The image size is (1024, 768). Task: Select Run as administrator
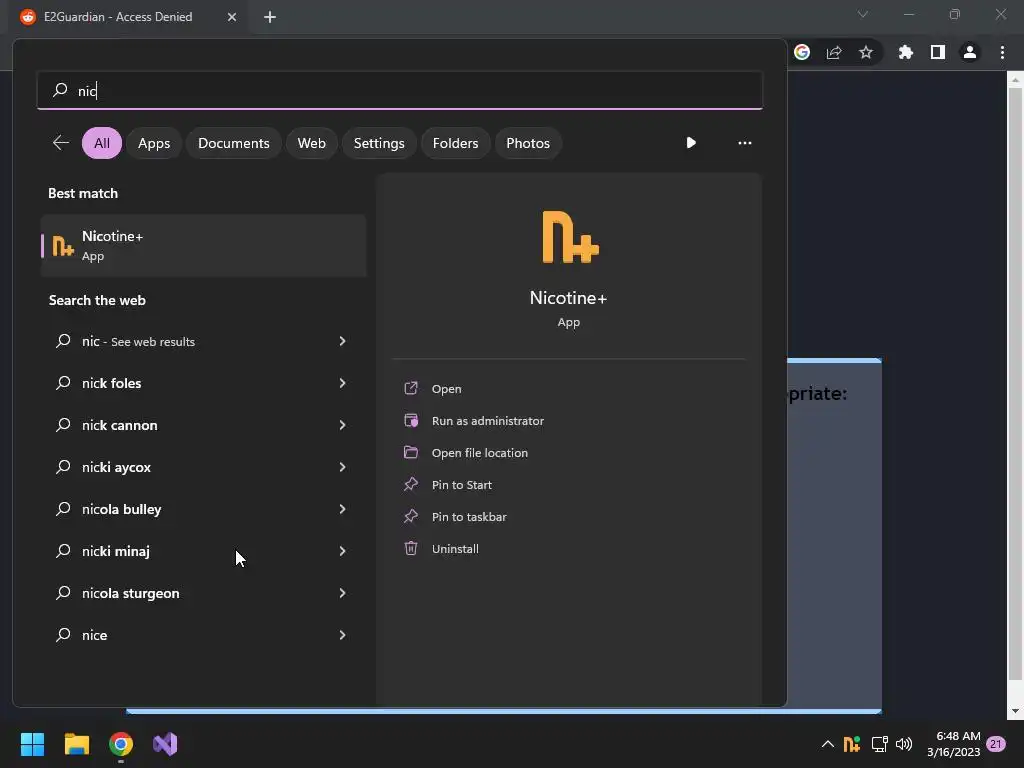point(487,421)
